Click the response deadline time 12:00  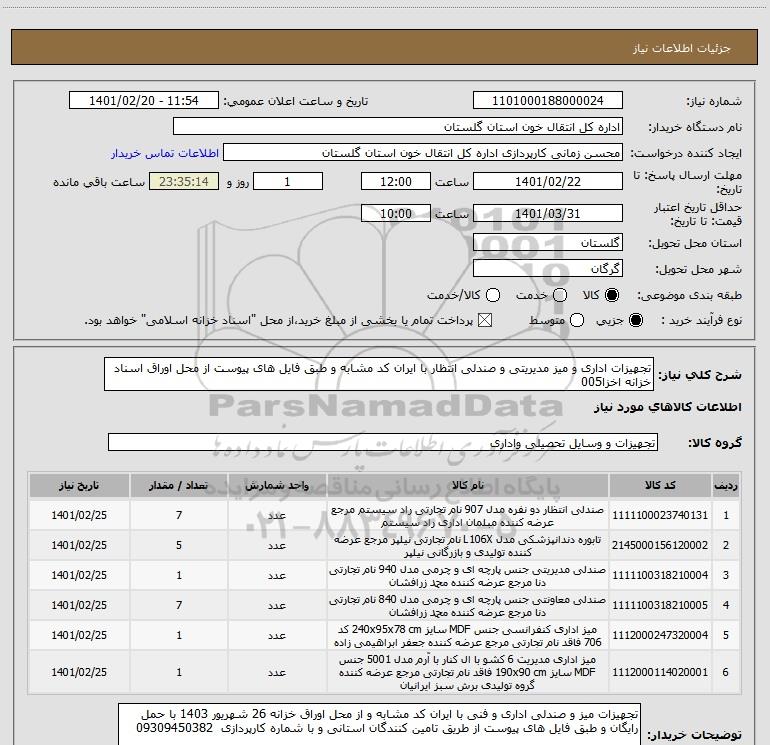(396, 181)
